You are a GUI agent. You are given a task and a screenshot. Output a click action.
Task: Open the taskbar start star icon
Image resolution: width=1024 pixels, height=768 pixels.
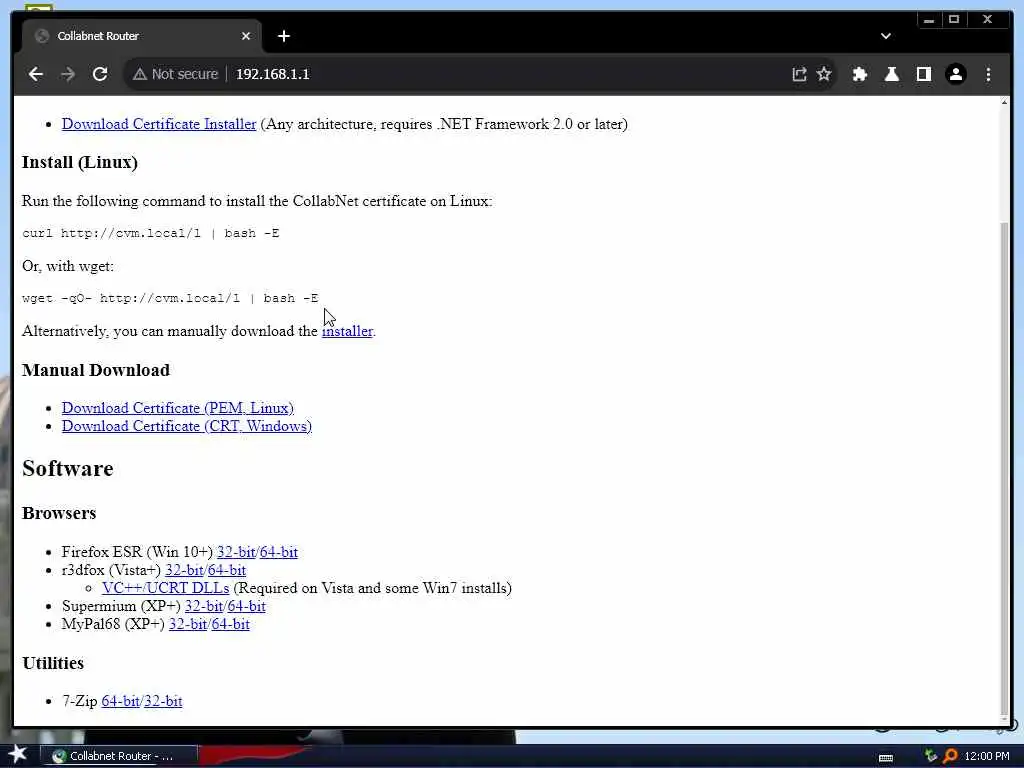(x=18, y=754)
